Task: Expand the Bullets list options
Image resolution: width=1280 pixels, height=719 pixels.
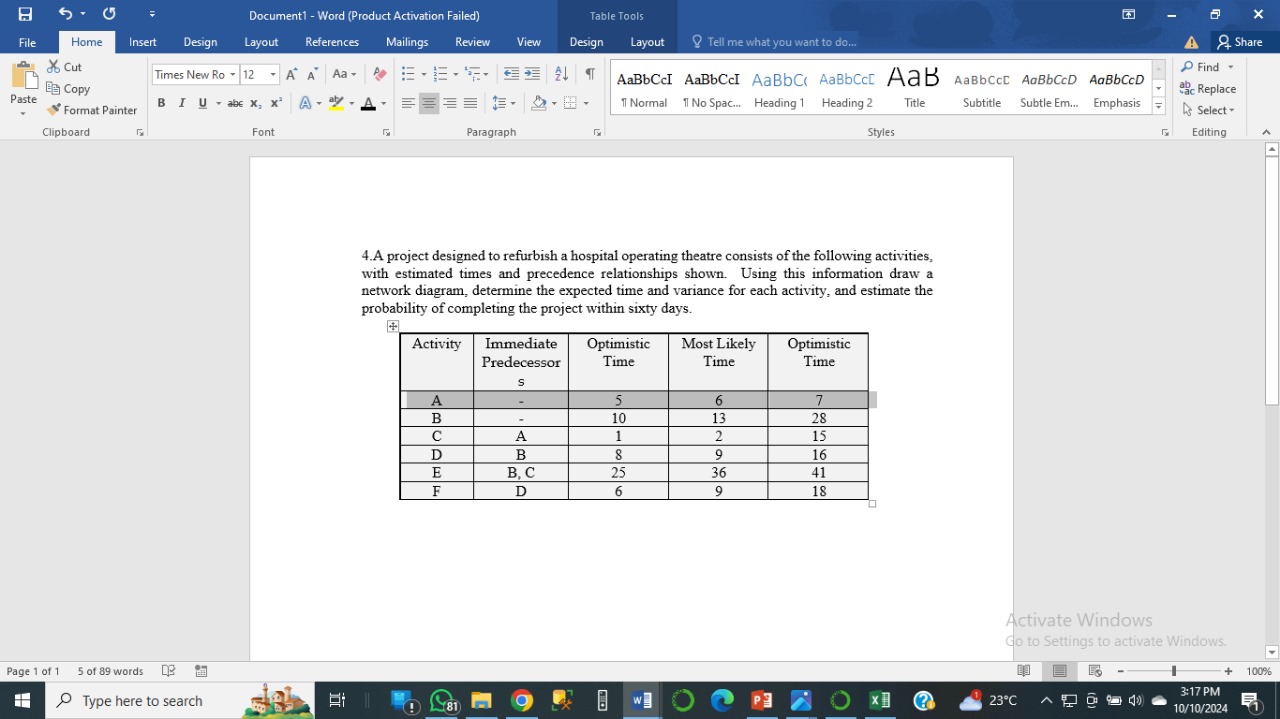Action: [425, 75]
